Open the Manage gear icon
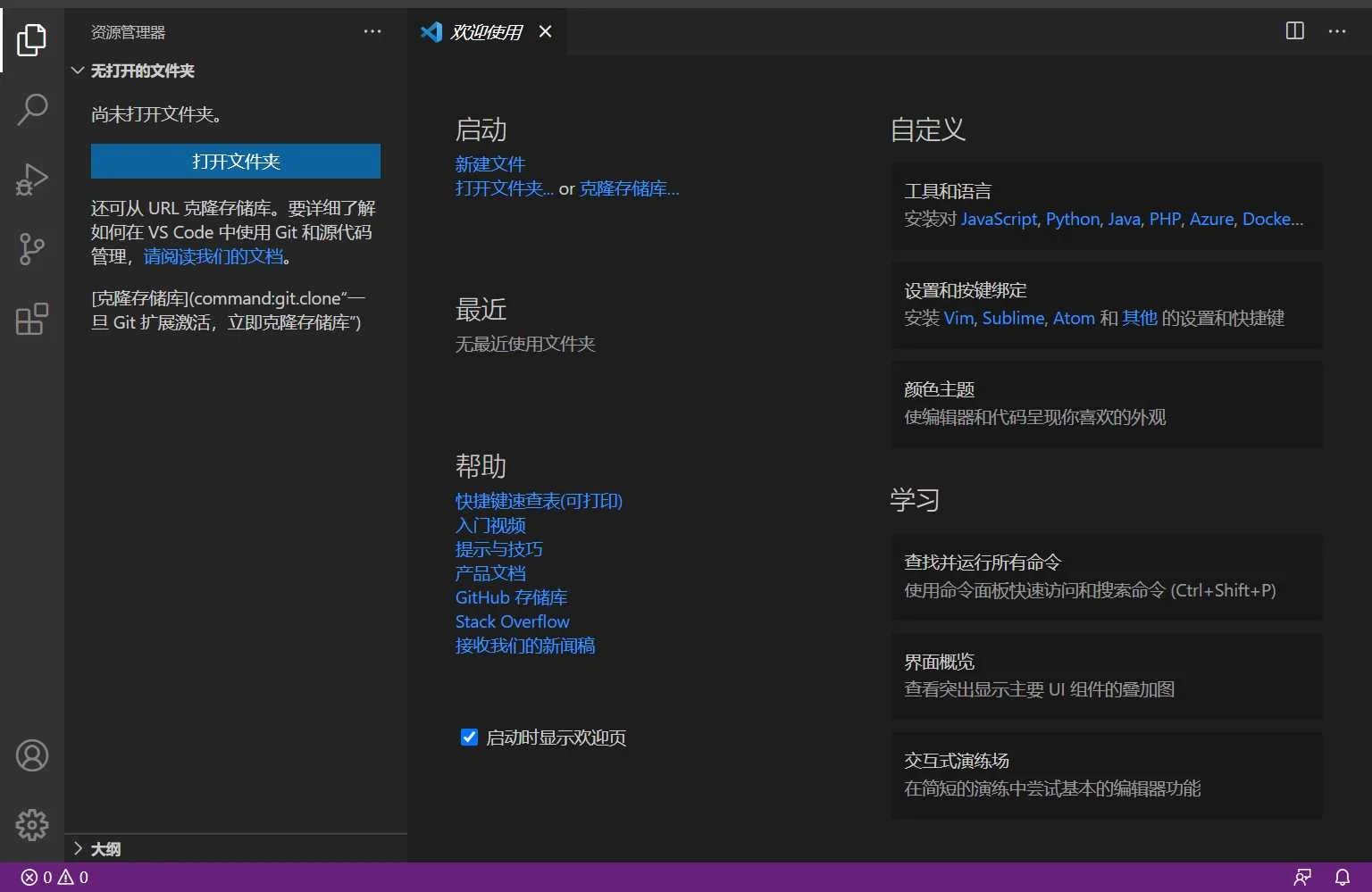Image resolution: width=1372 pixels, height=892 pixels. tap(31, 824)
